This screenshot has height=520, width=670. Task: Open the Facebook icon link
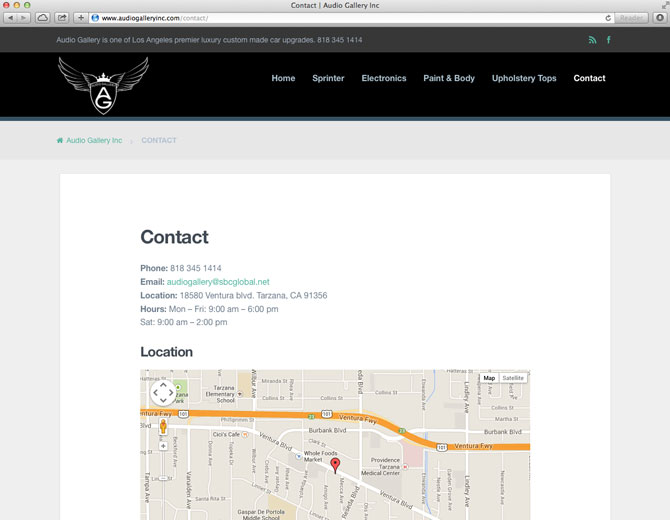click(609, 40)
